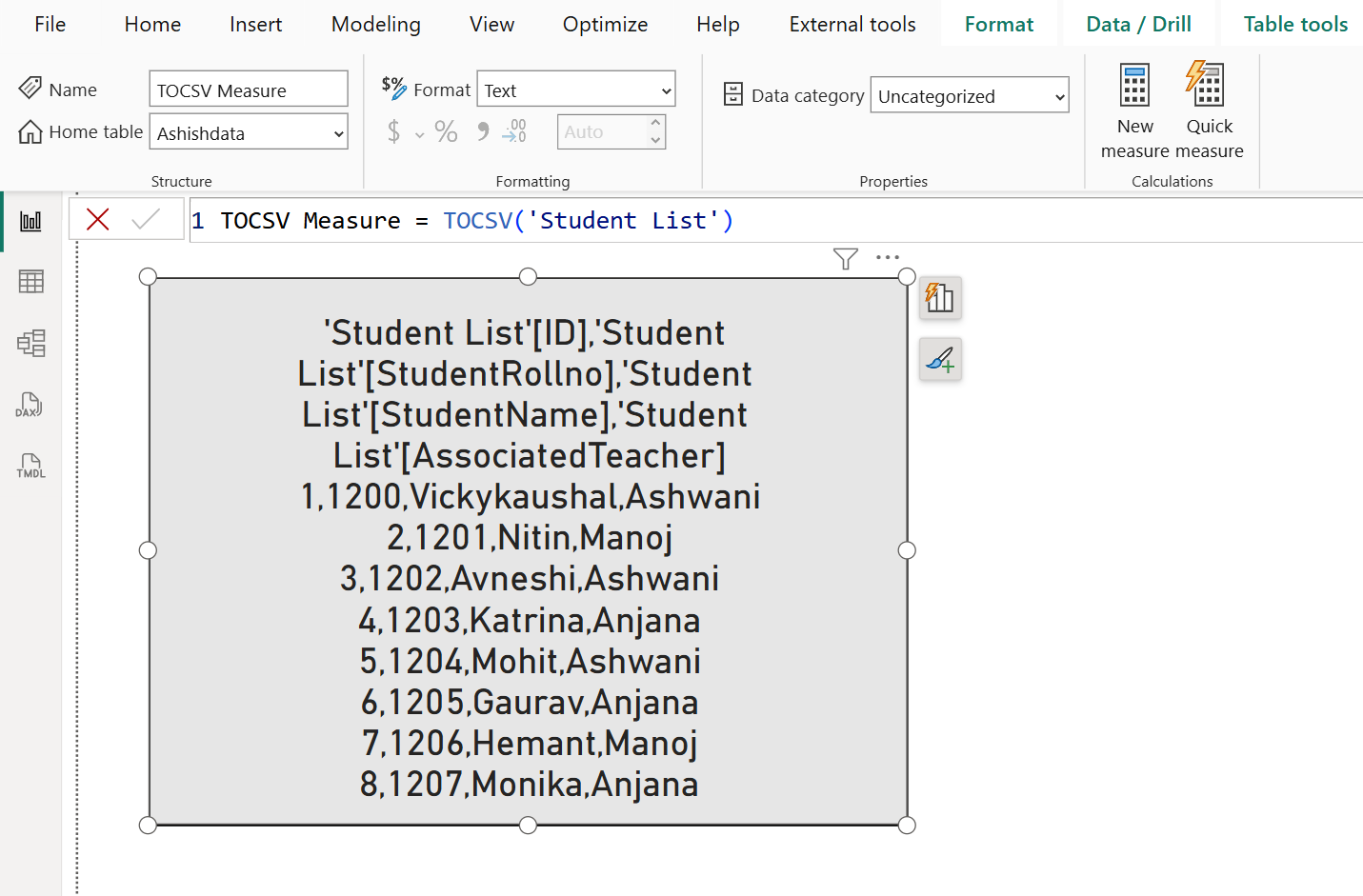Screen dimensions: 1363x896
Task: Open DAX query view icon
Action: tap(30, 405)
